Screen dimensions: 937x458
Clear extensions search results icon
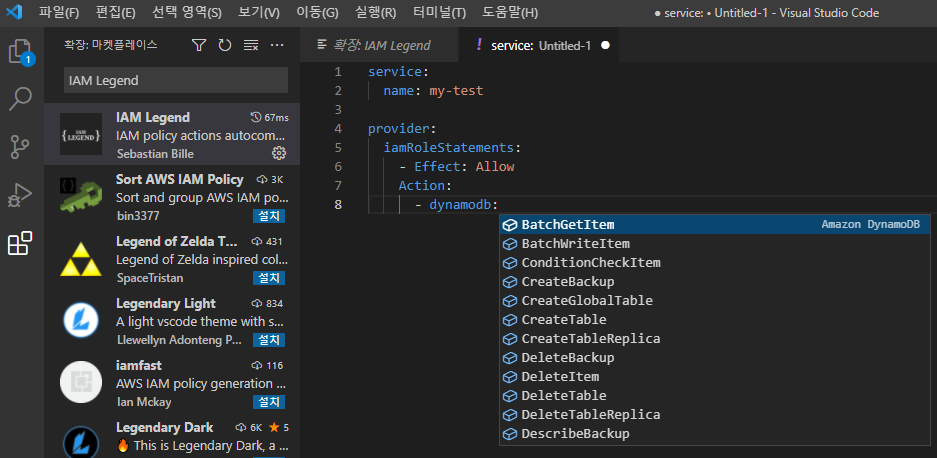coord(251,45)
